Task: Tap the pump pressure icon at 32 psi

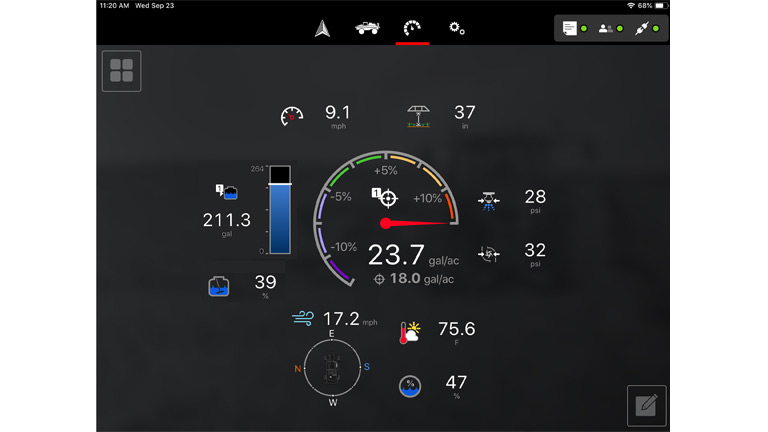Action: (489, 254)
